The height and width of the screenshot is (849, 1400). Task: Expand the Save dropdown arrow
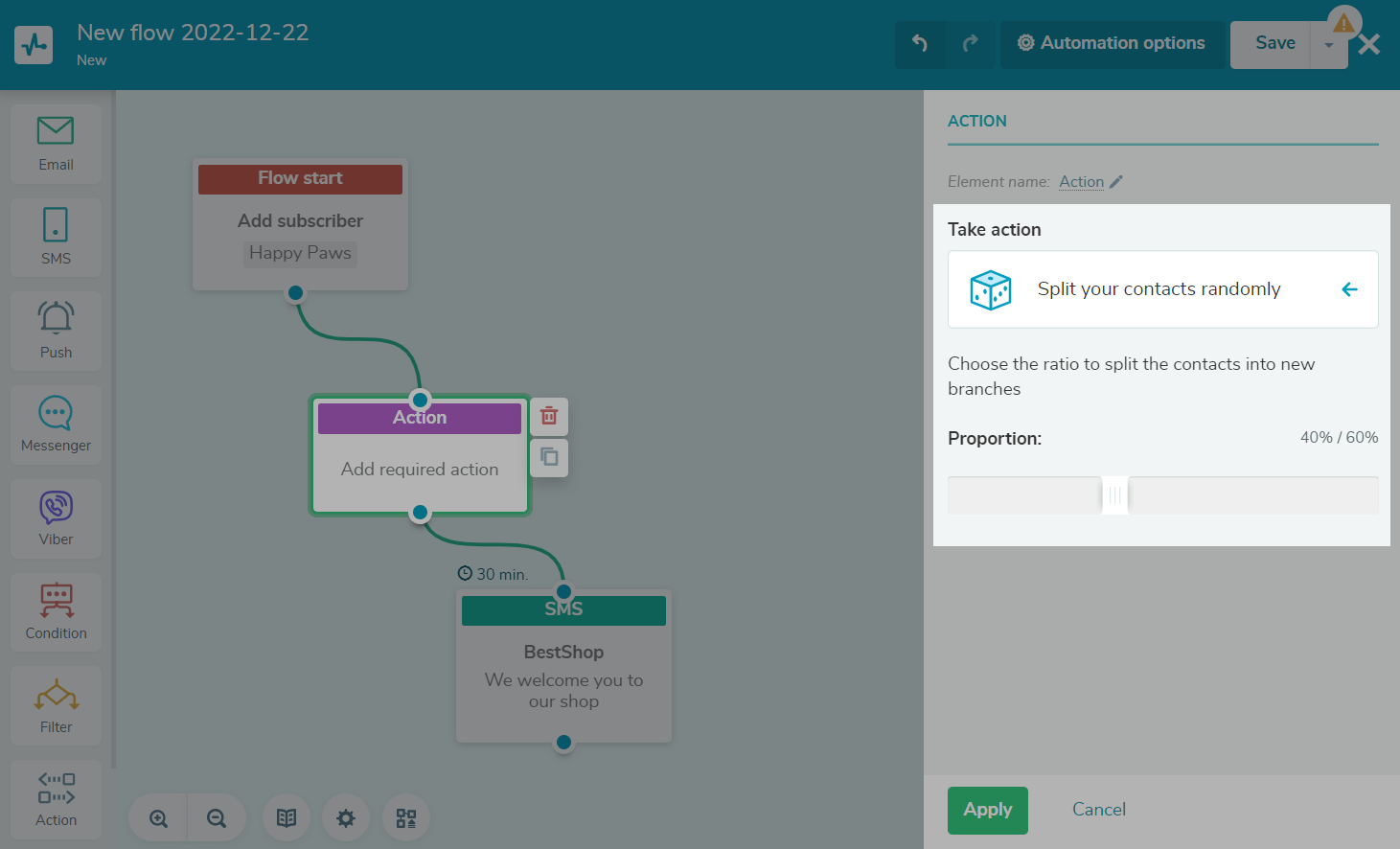pyautogui.click(x=1328, y=45)
